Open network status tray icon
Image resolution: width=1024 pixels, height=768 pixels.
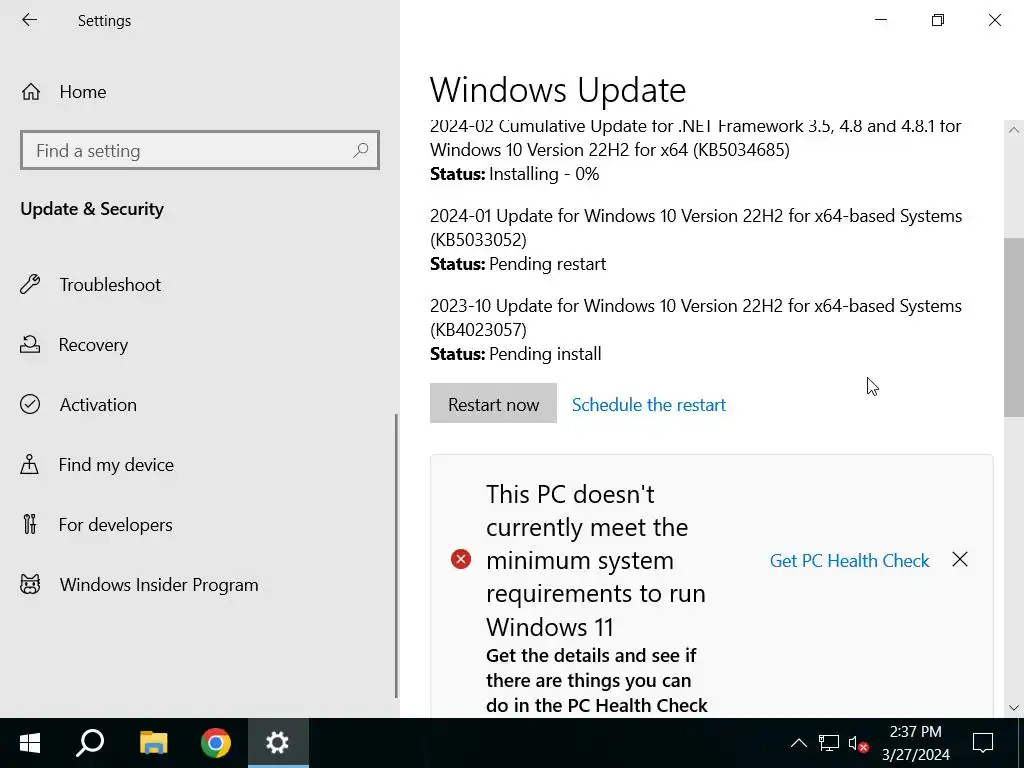[x=829, y=743]
